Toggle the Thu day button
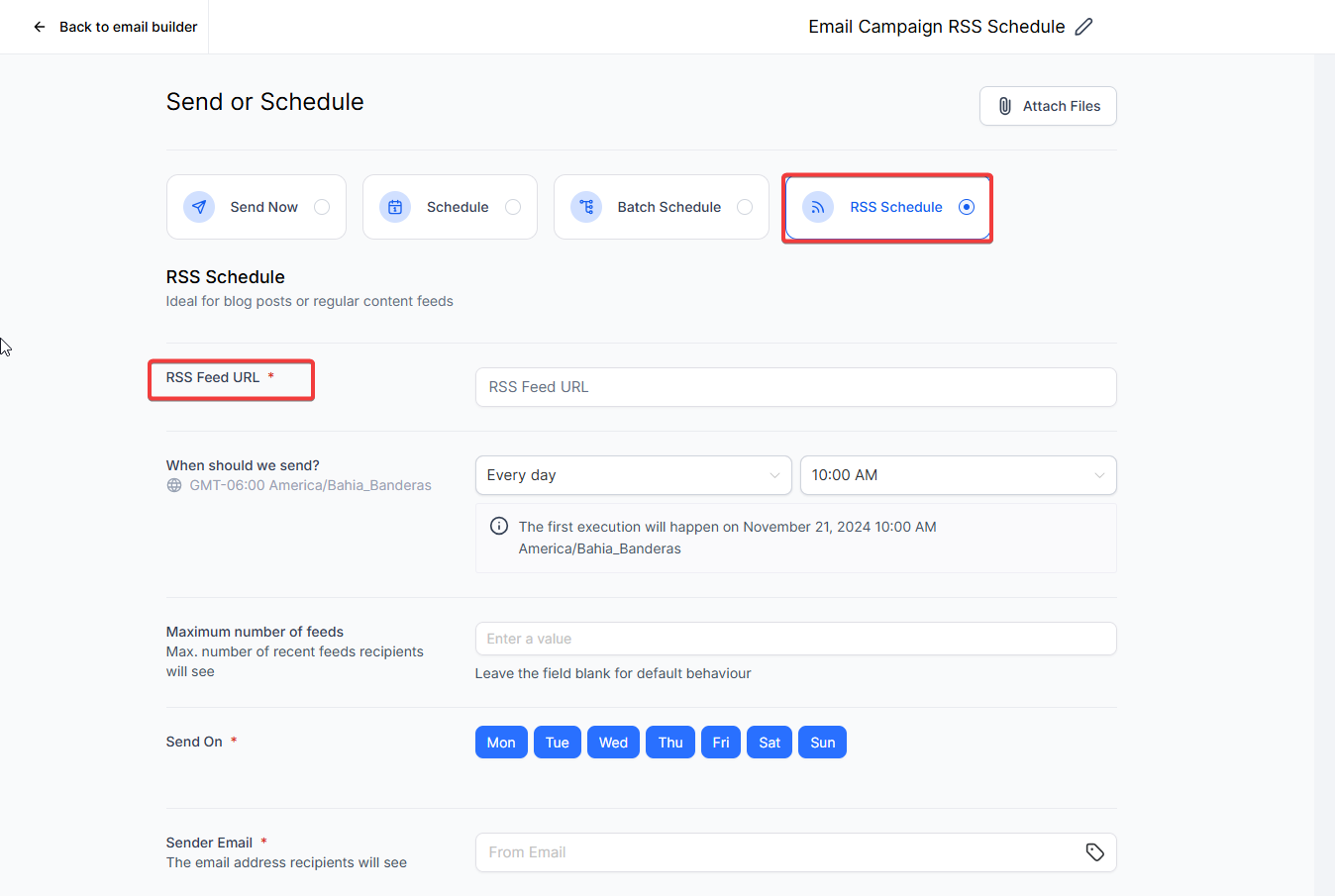Screen dimensions: 1335x896 tap(670, 743)
